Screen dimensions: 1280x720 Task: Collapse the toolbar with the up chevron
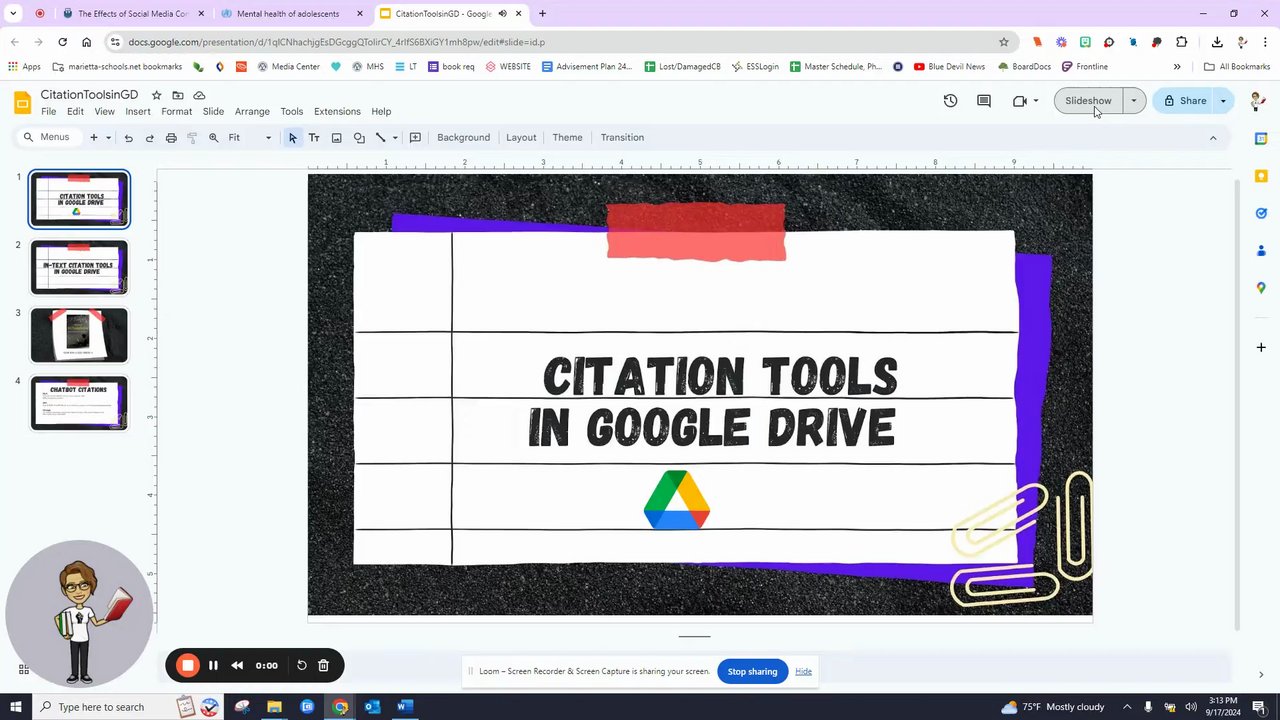[1213, 138]
